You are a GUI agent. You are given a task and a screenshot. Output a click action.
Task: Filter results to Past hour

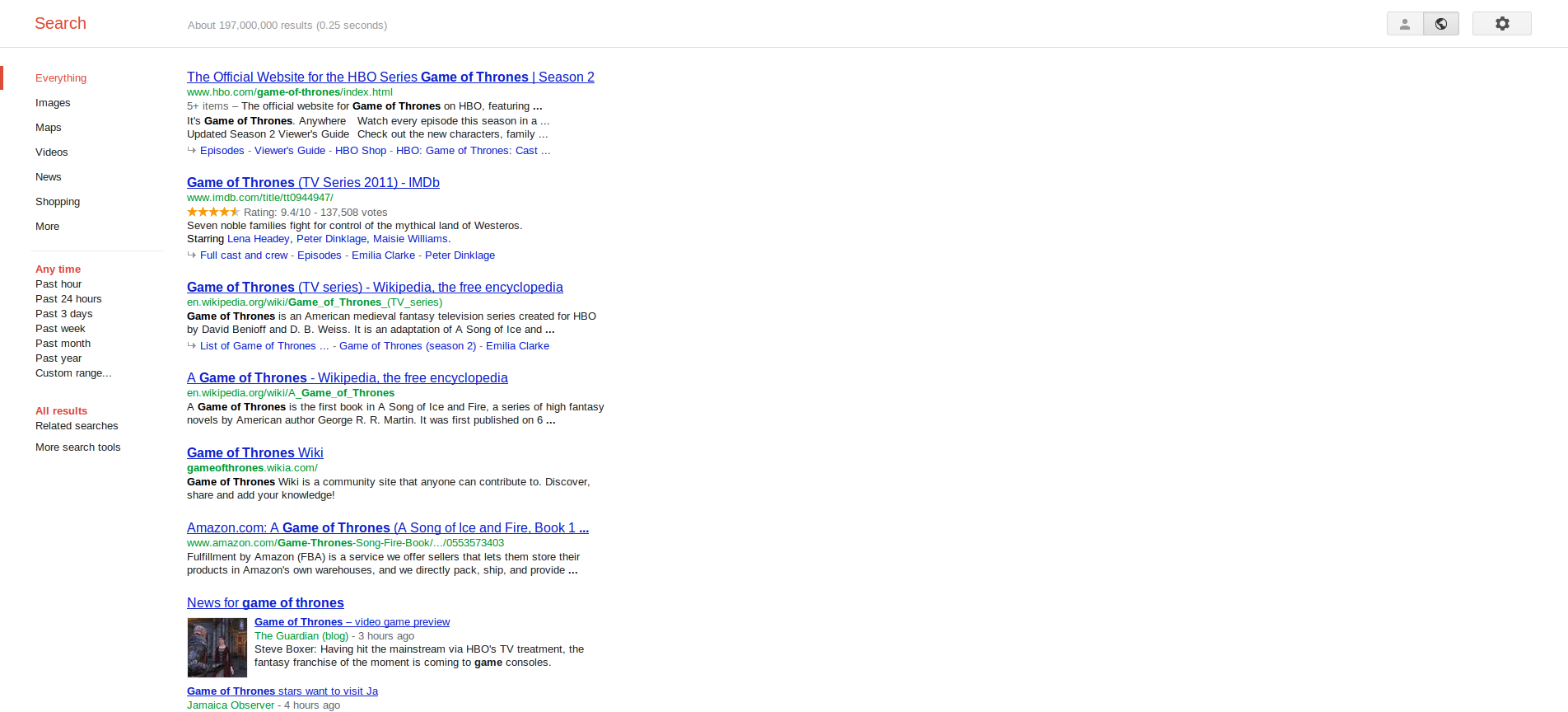58,284
